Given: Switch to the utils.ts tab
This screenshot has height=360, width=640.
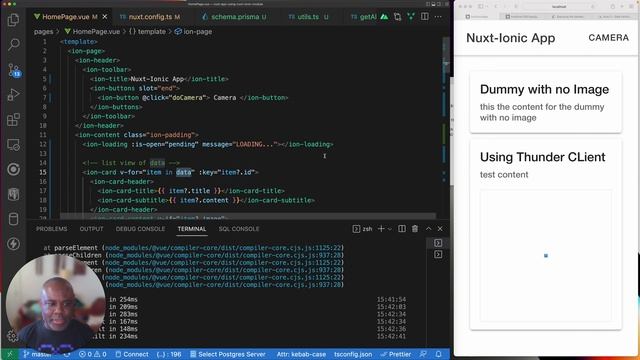Looking at the screenshot, I should (308, 17).
